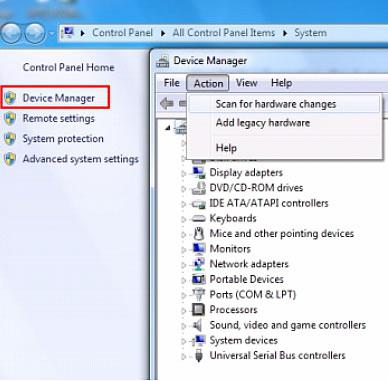Click the Device Manager title bar icon
This screenshot has height=381, width=388.
click(163, 61)
